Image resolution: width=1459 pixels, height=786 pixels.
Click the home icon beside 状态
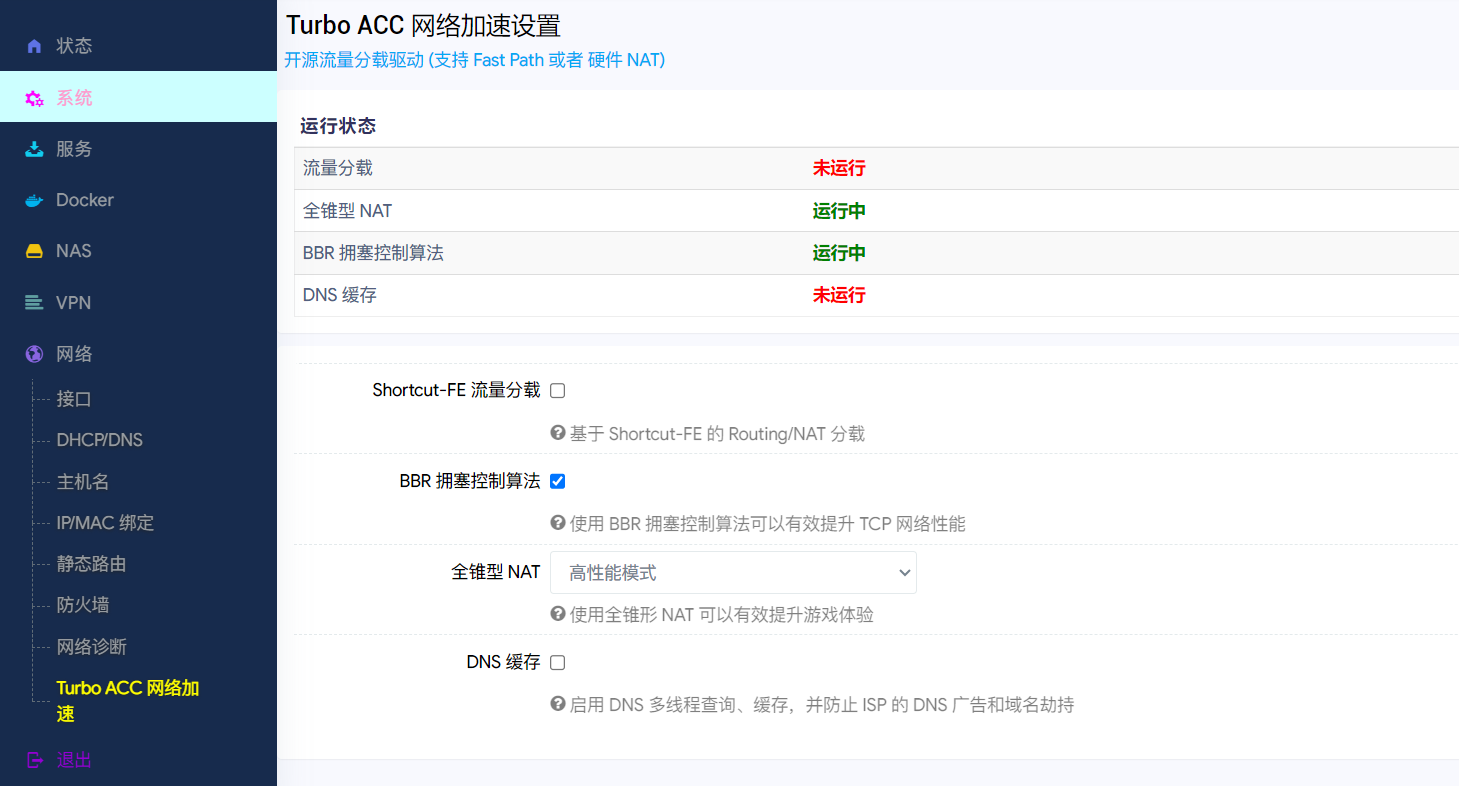34,46
